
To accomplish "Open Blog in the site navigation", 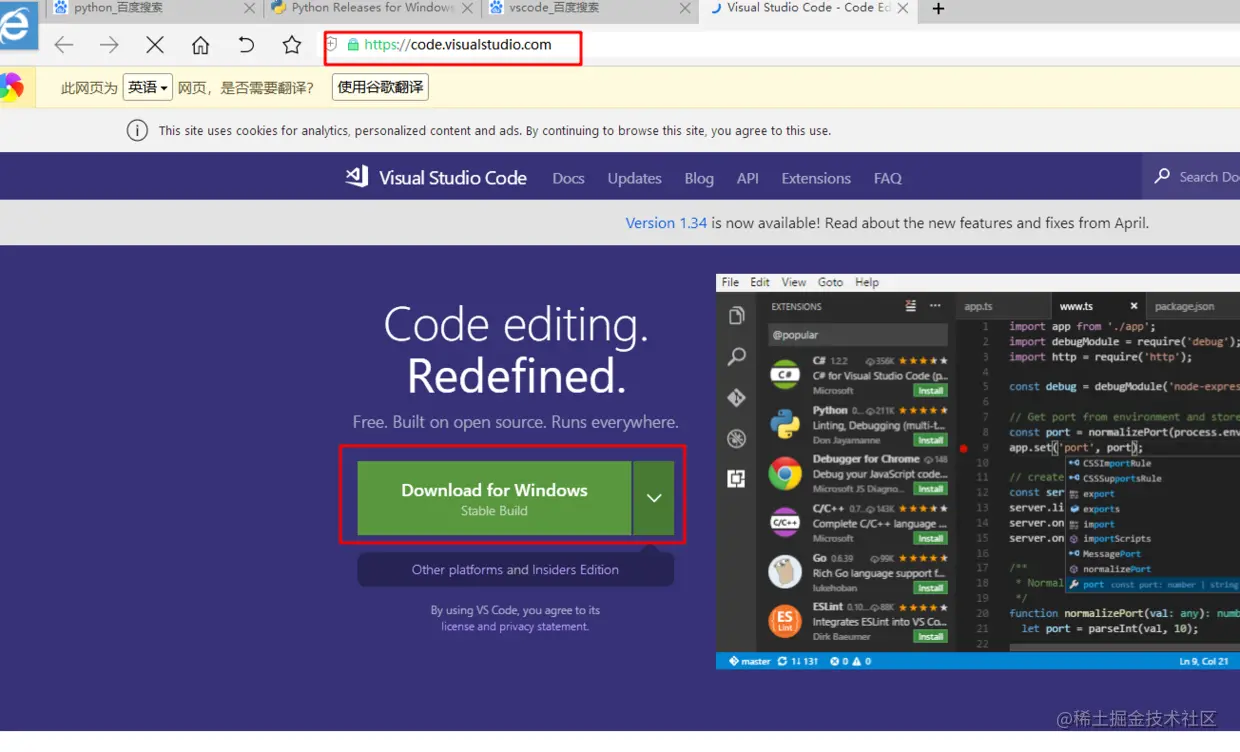I will coord(699,178).
